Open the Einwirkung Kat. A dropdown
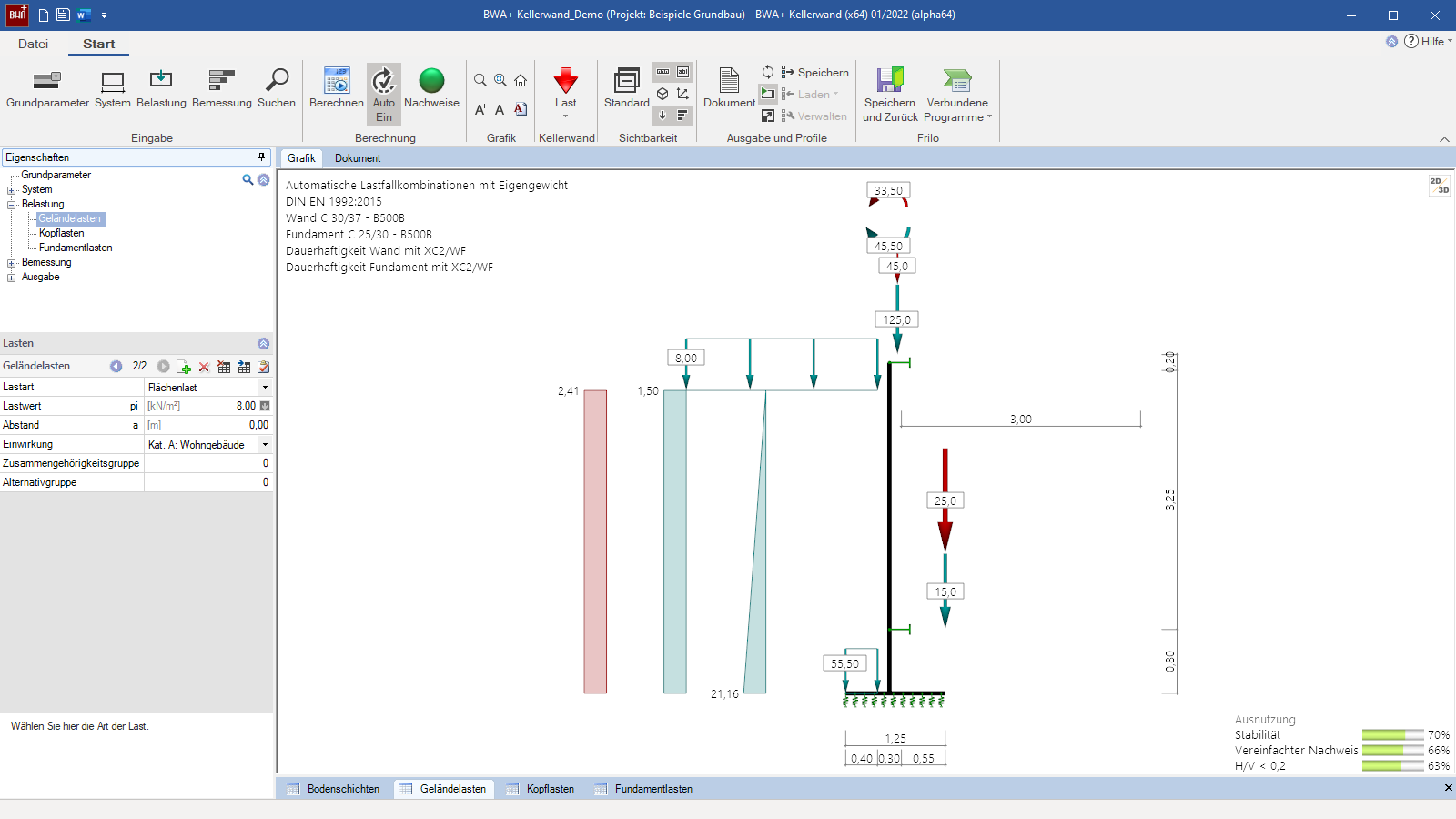 tap(265, 445)
